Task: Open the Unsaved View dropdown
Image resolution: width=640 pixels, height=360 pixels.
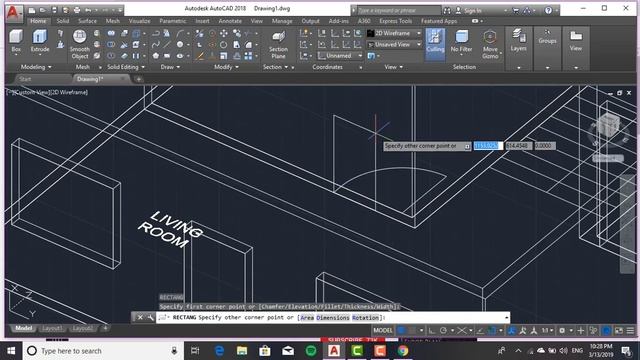Action: click(x=394, y=44)
